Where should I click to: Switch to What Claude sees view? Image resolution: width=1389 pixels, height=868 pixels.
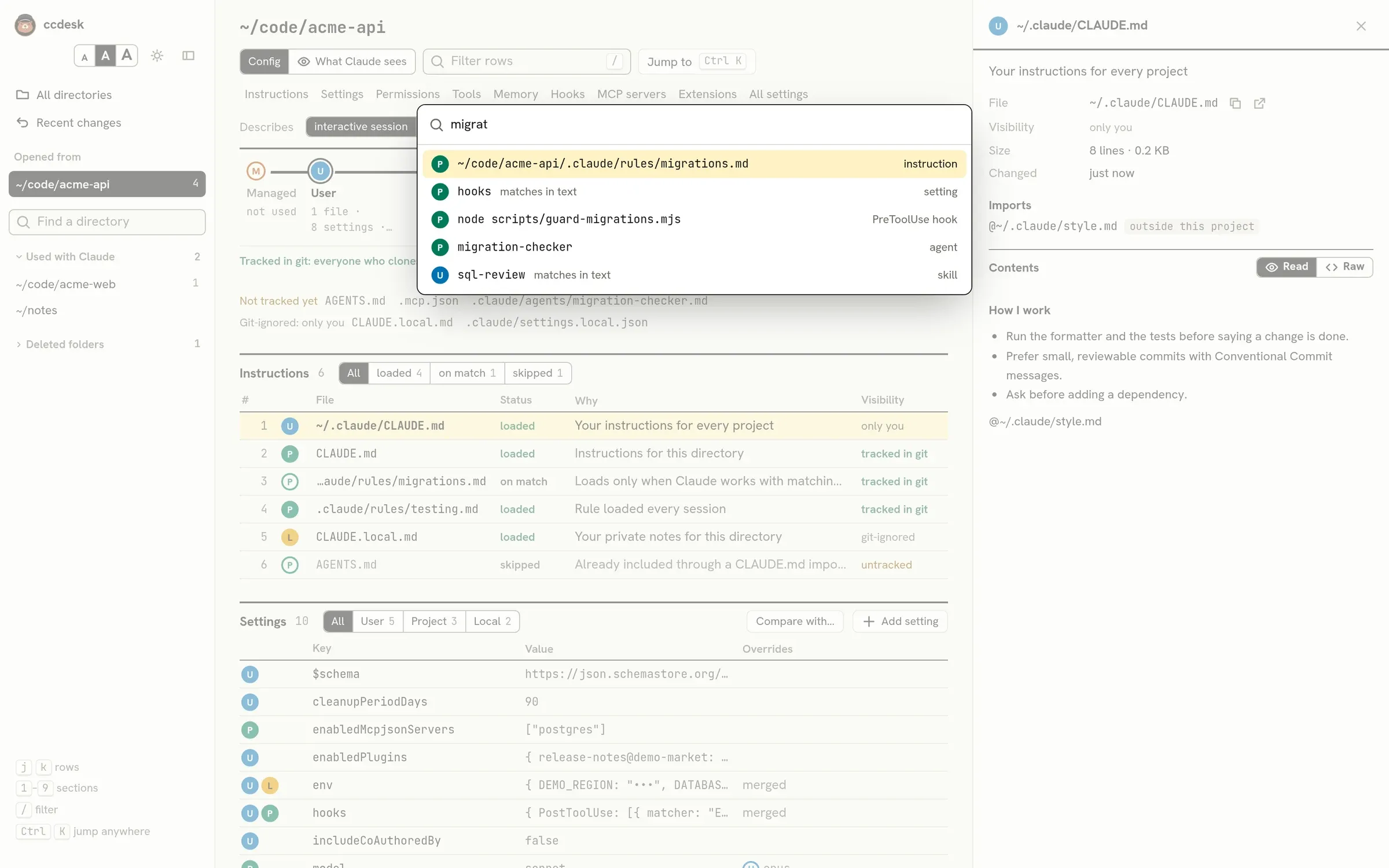352,61
